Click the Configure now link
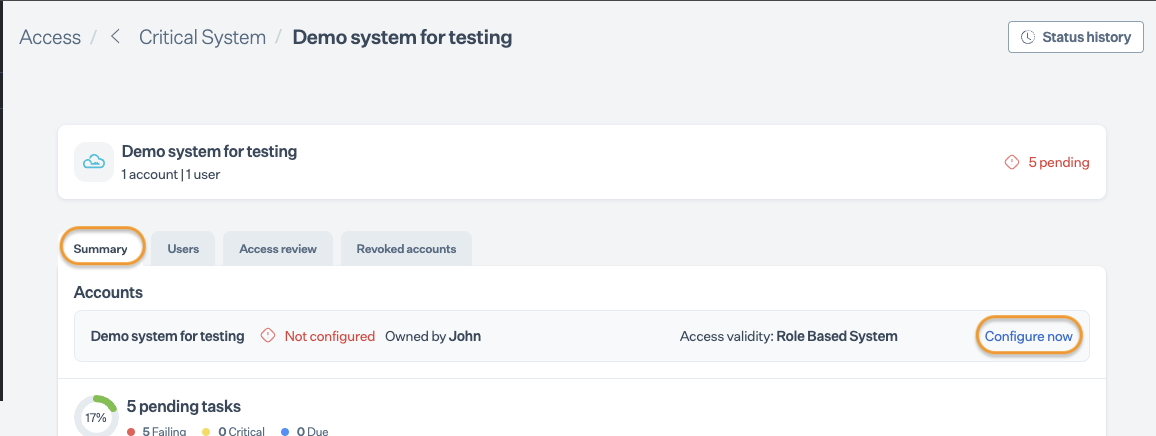The image size is (1156, 436). click(x=1028, y=336)
